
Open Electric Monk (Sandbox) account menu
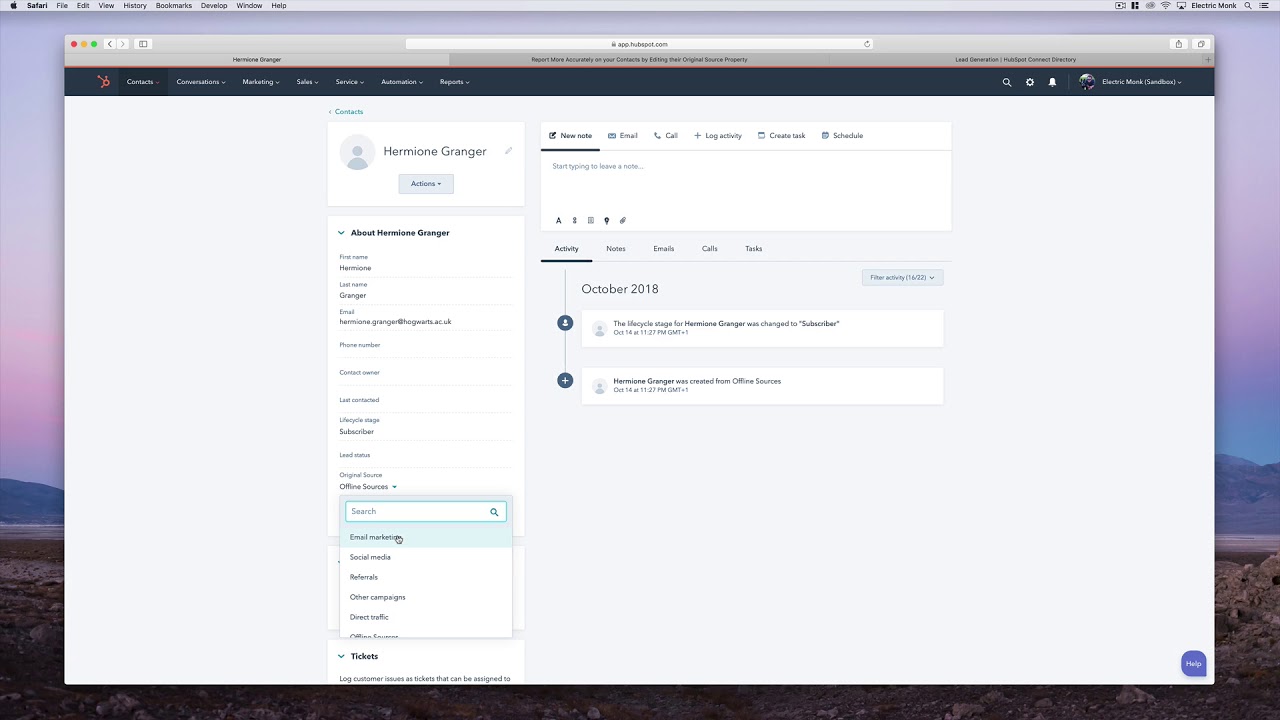[x=1141, y=82]
